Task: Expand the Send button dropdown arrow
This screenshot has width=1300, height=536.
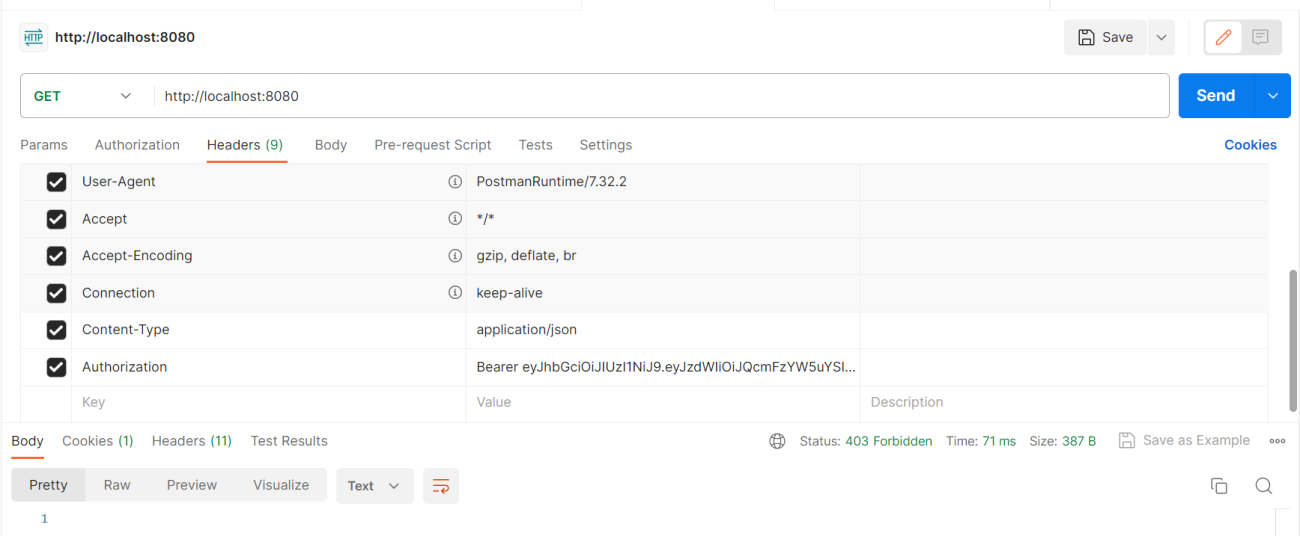Action: (x=1272, y=96)
